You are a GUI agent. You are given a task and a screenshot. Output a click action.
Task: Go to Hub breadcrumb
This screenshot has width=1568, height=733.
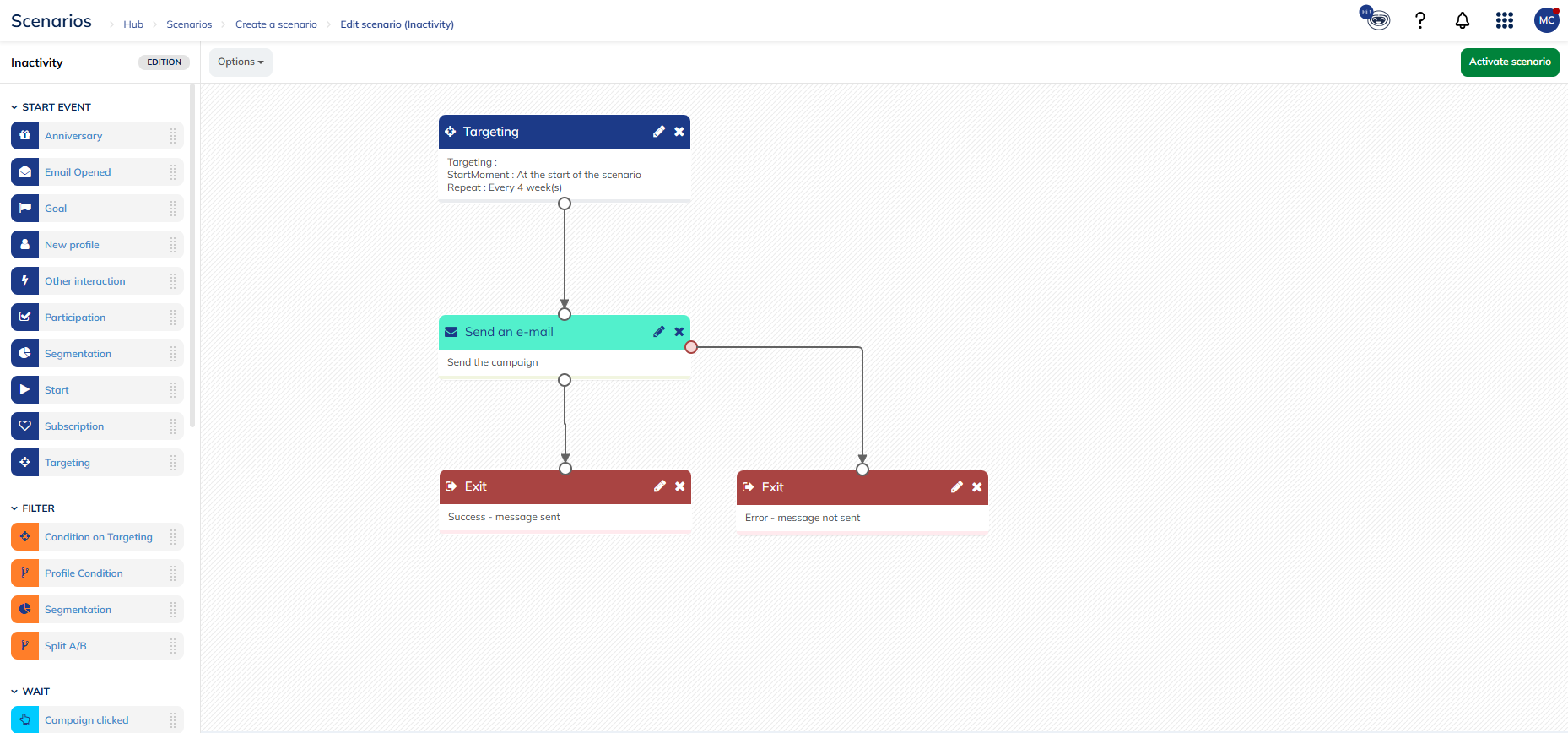tap(133, 24)
